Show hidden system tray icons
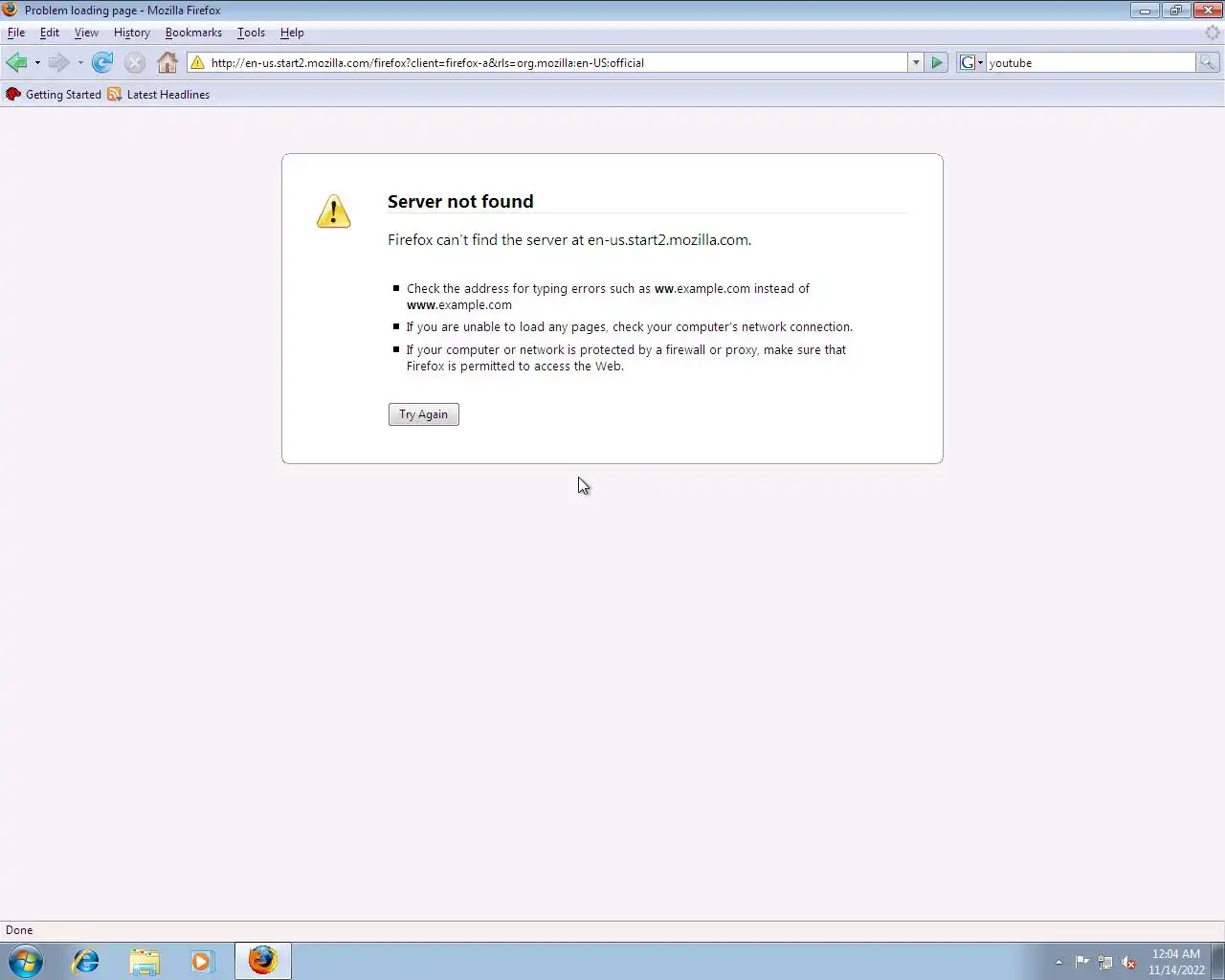 (1058, 962)
